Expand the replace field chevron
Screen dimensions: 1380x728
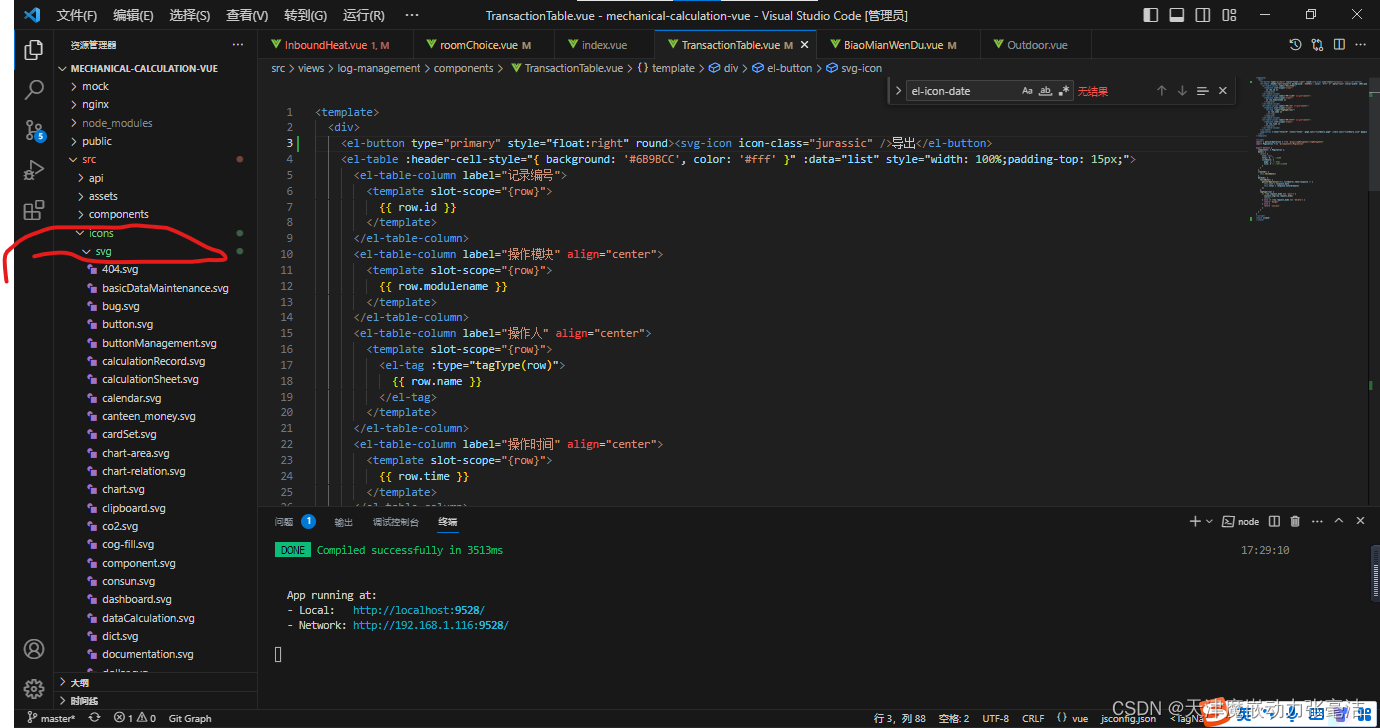tap(898, 91)
